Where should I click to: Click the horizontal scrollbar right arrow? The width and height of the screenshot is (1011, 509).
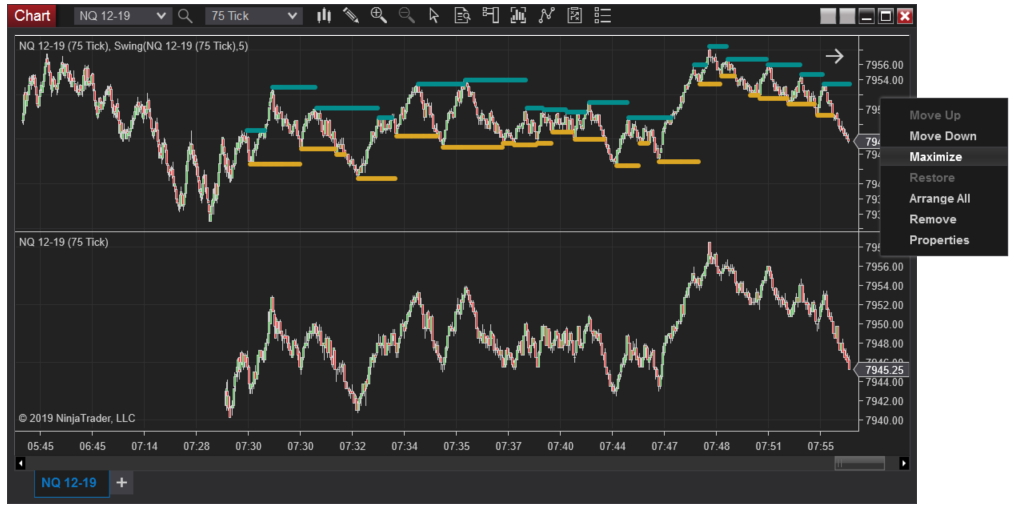click(x=903, y=463)
